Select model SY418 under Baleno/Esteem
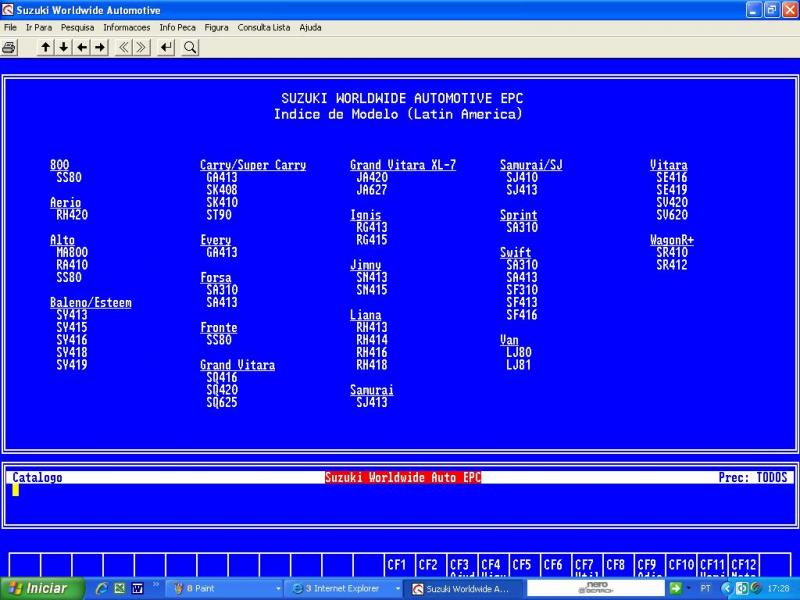 pyautogui.click(x=72, y=353)
